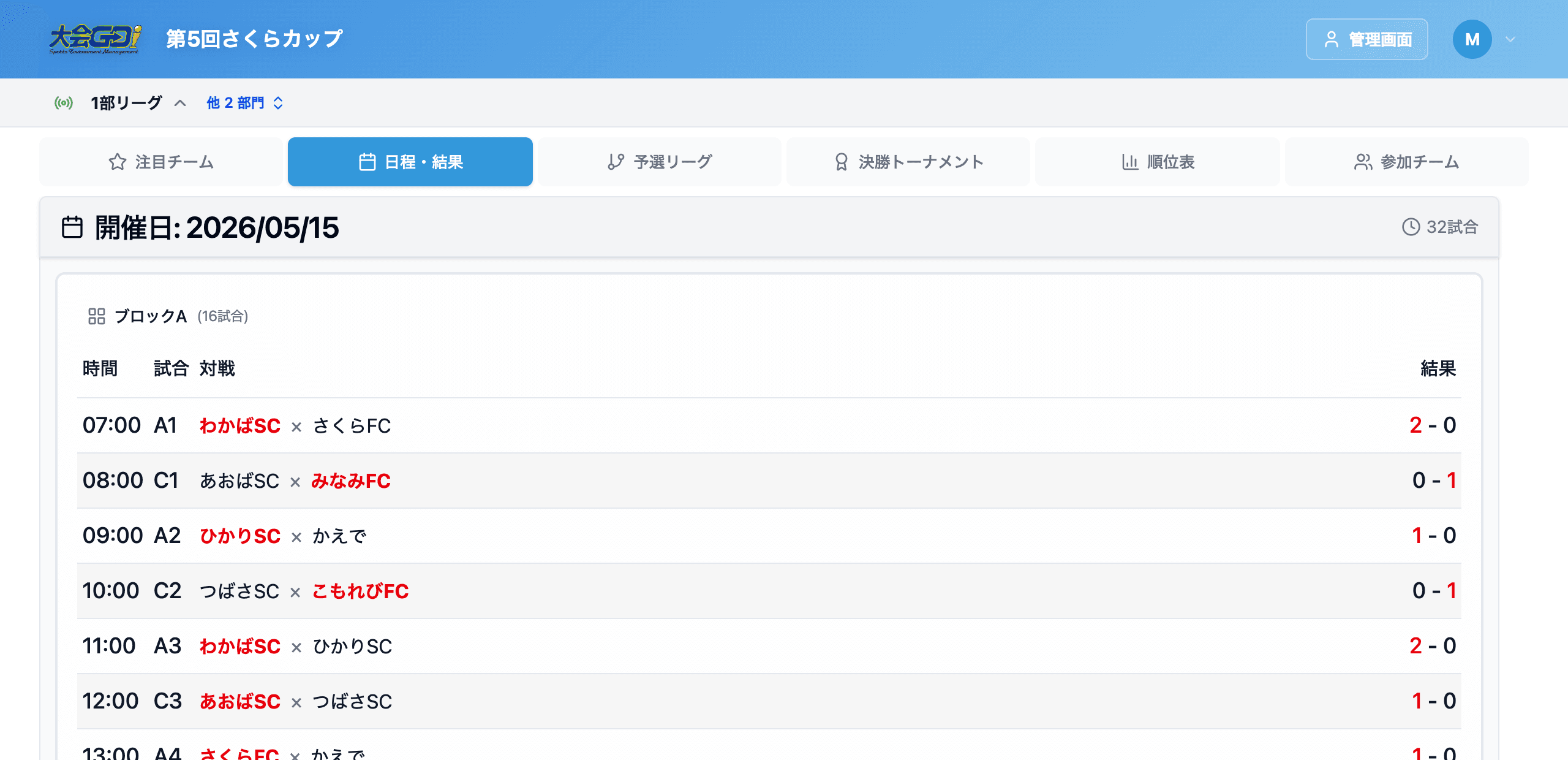Click the 0 - 1 result of match C2
The height and width of the screenshot is (760, 1568).
coord(1434,590)
